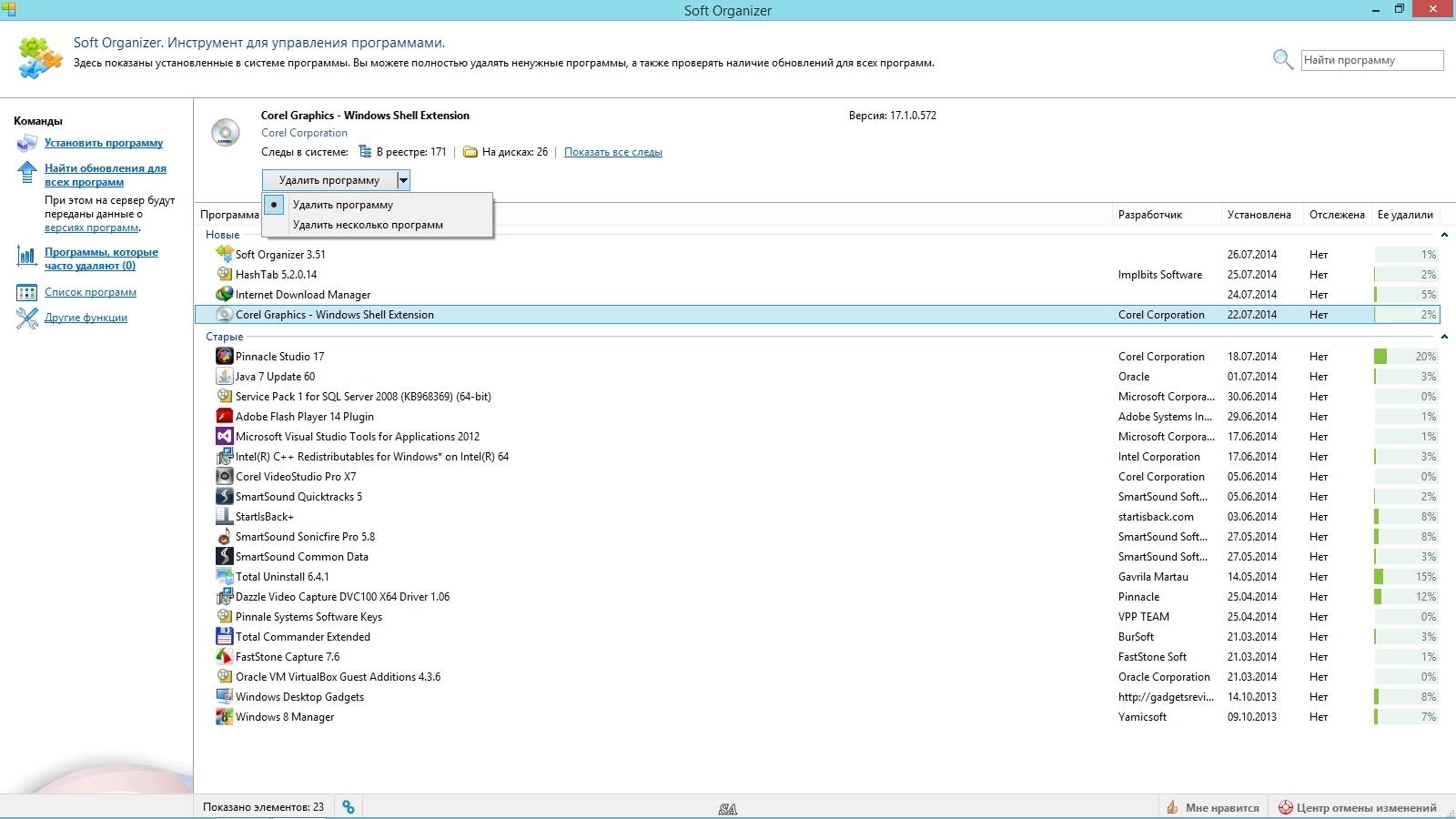Click the HashTab 5.2.0.14 icon
Image resolution: width=1456 pixels, height=819 pixels.
click(x=224, y=274)
